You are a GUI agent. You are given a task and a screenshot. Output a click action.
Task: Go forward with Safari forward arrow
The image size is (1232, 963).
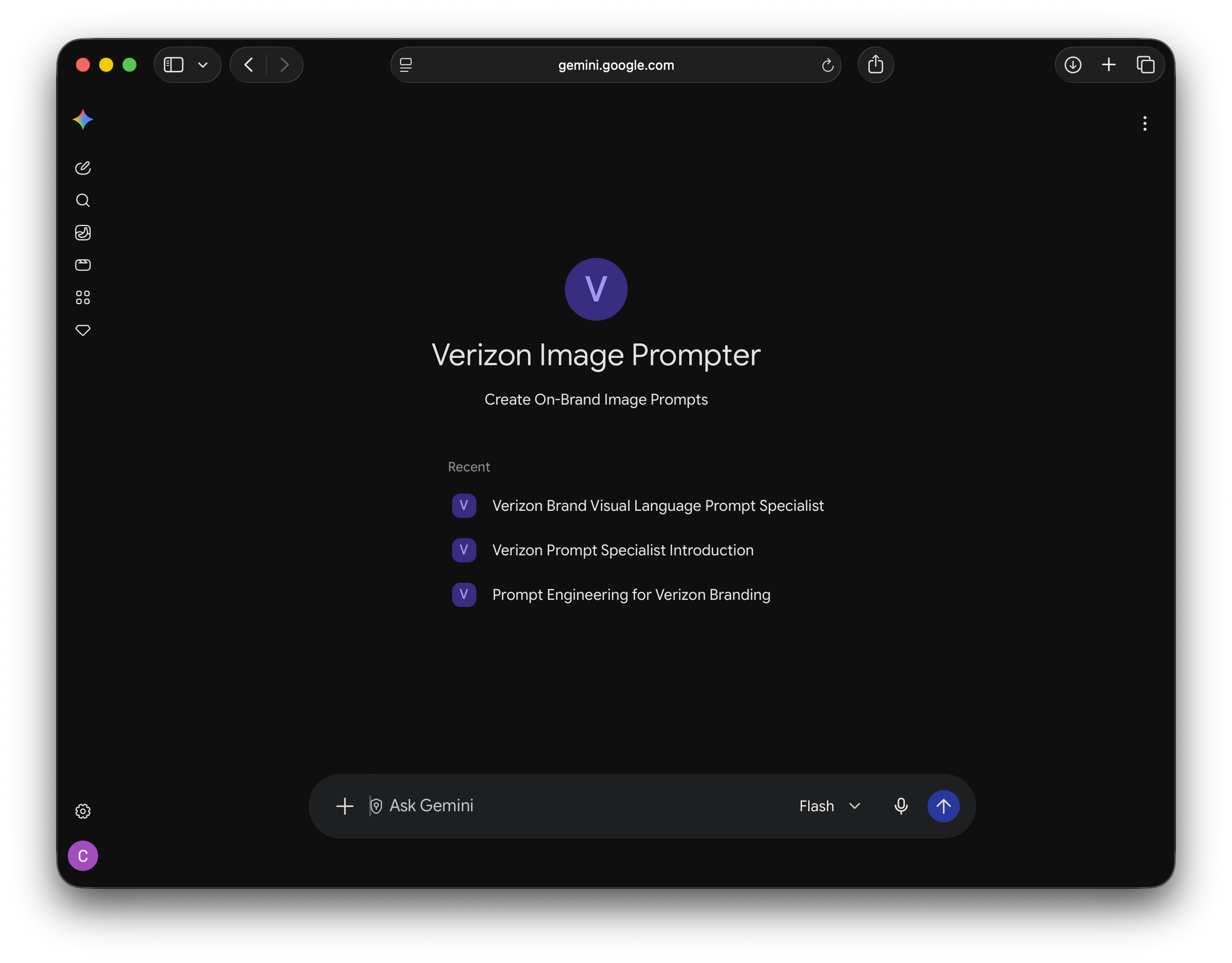click(x=284, y=65)
